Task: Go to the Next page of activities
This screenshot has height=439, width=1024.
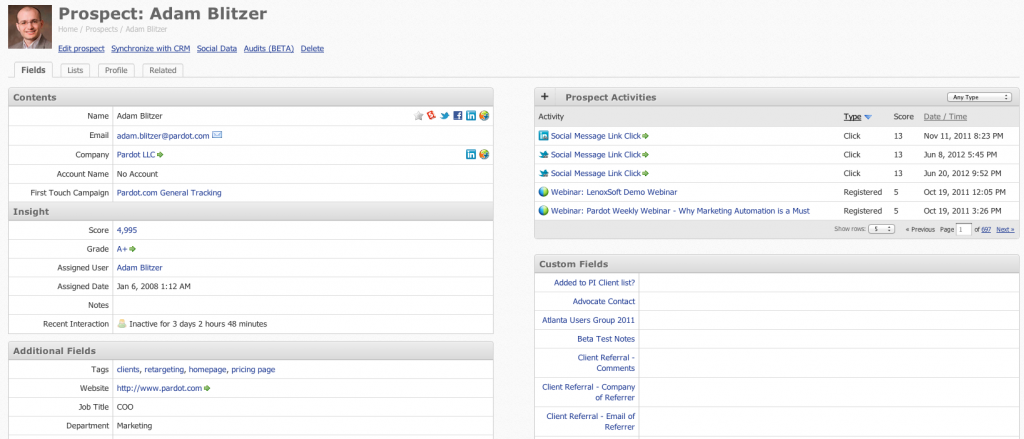Action: [x=1005, y=229]
